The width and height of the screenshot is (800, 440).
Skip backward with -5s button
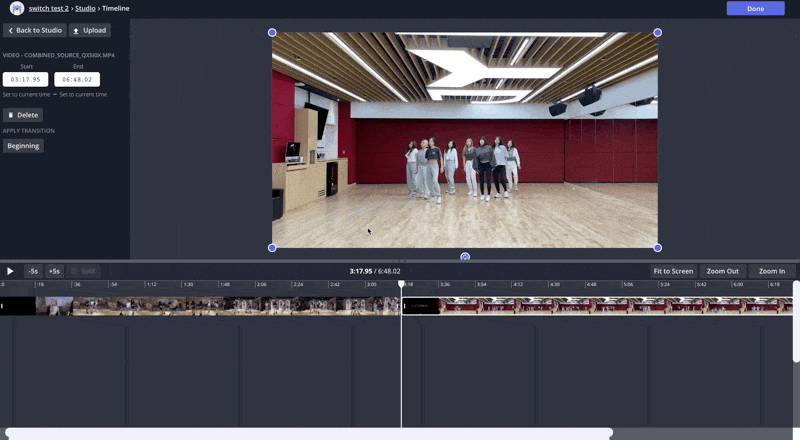pyautogui.click(x=33, y=271)
